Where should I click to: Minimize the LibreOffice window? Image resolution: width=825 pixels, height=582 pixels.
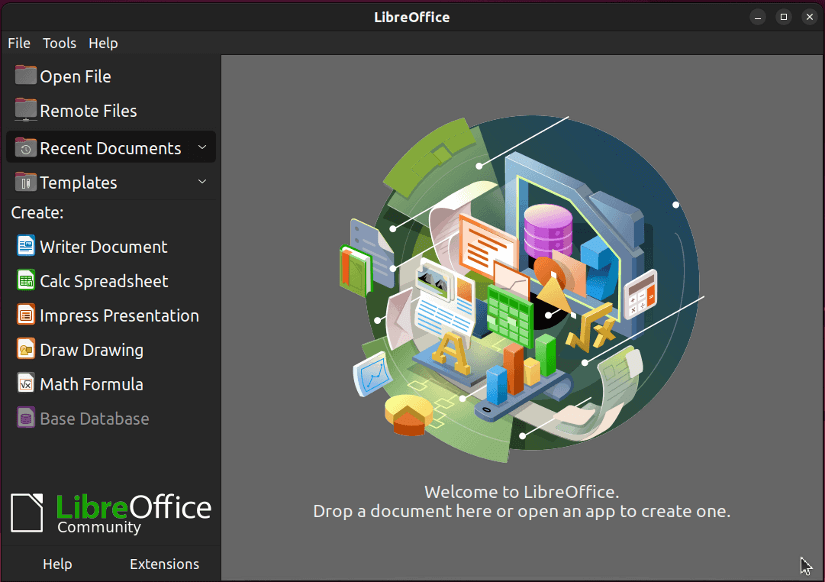(x=758, y=17)
